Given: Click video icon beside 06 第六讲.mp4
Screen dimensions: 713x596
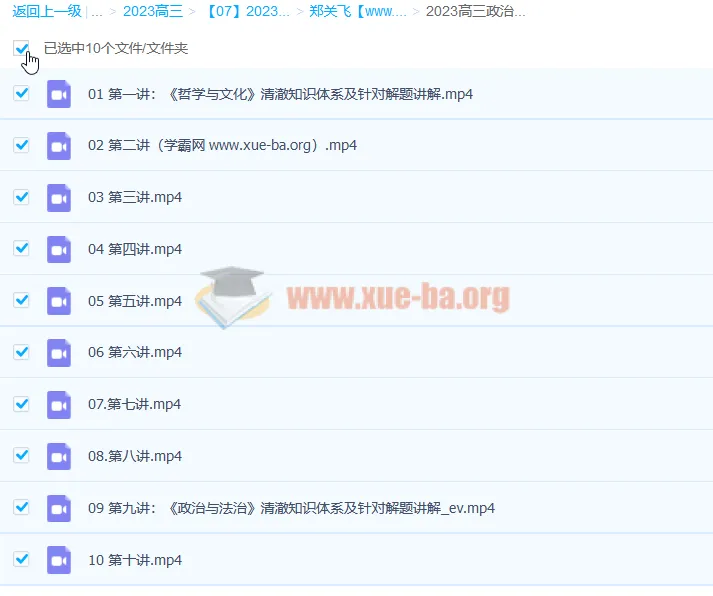Looking at the screenshot, I should 59,352.
